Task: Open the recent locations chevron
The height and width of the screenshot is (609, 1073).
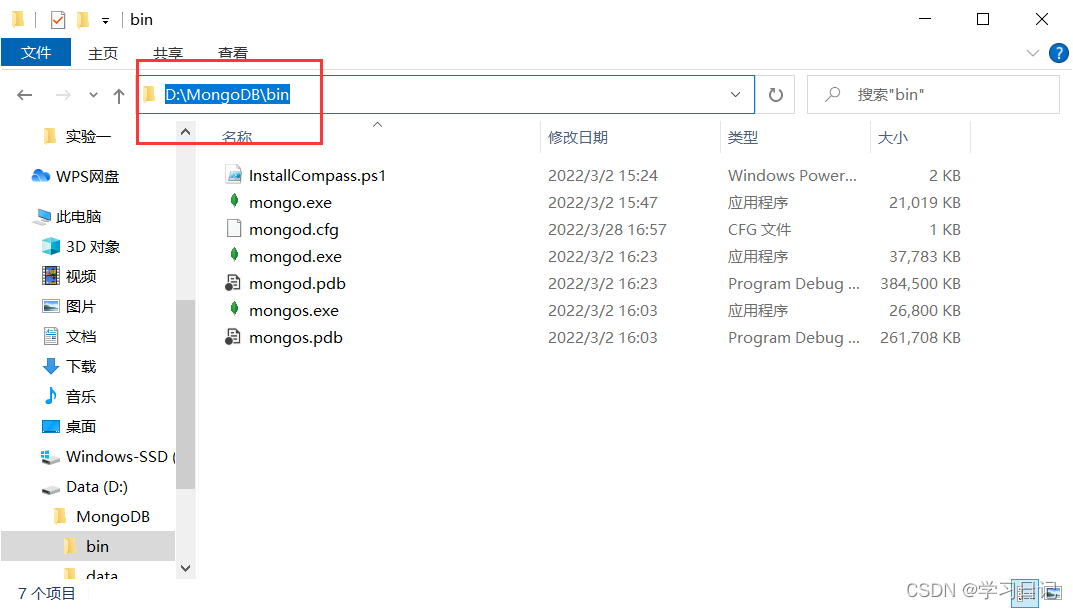Action: pyautogui.click(x=93, y=95)
